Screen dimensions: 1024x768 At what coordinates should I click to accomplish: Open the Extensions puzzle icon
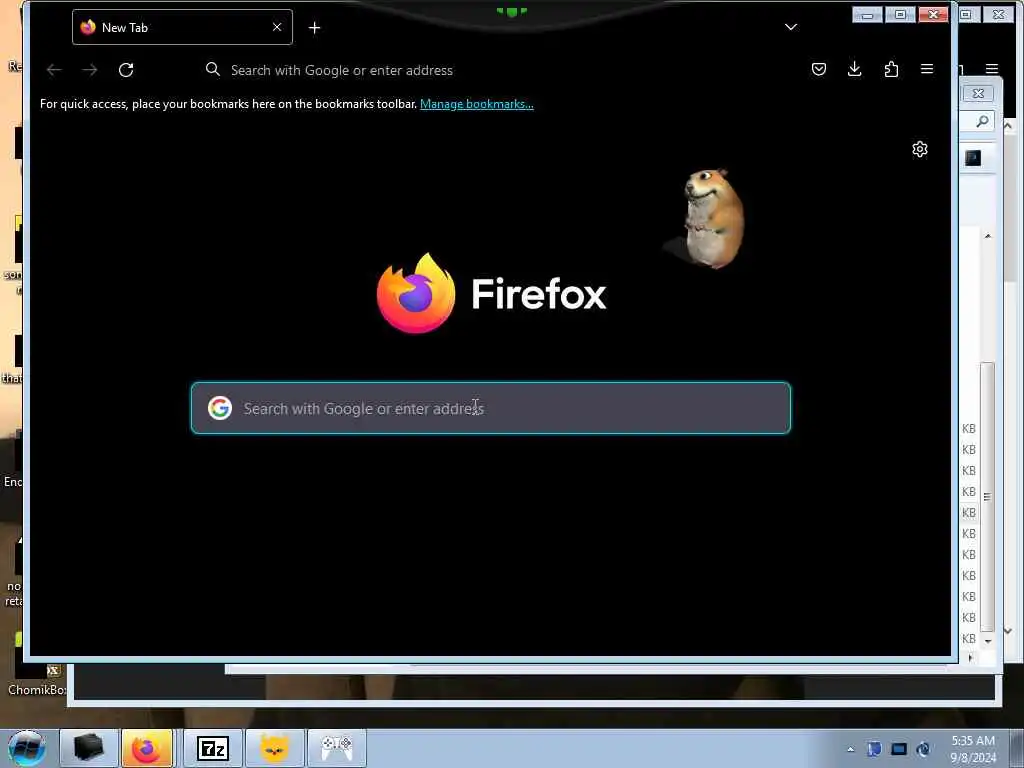click(x=891, y=69)
